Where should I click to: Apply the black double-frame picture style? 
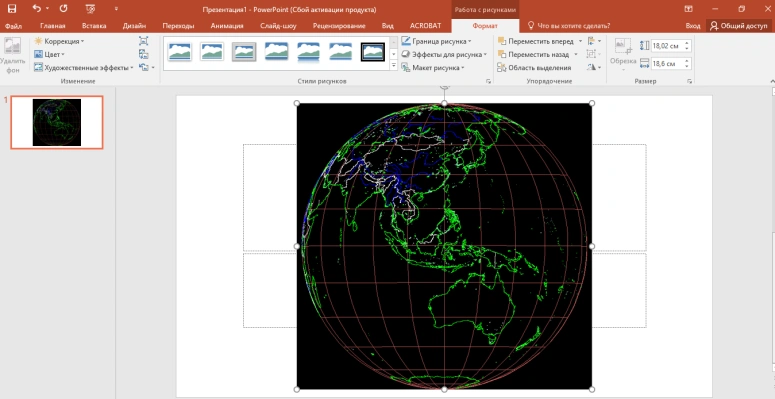click(x=373, y=52)
